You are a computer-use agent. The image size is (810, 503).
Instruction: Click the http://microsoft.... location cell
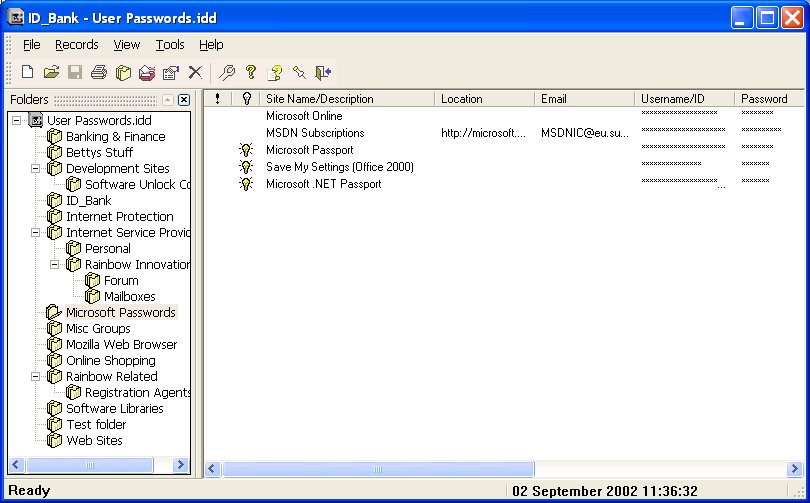point(483,133)
